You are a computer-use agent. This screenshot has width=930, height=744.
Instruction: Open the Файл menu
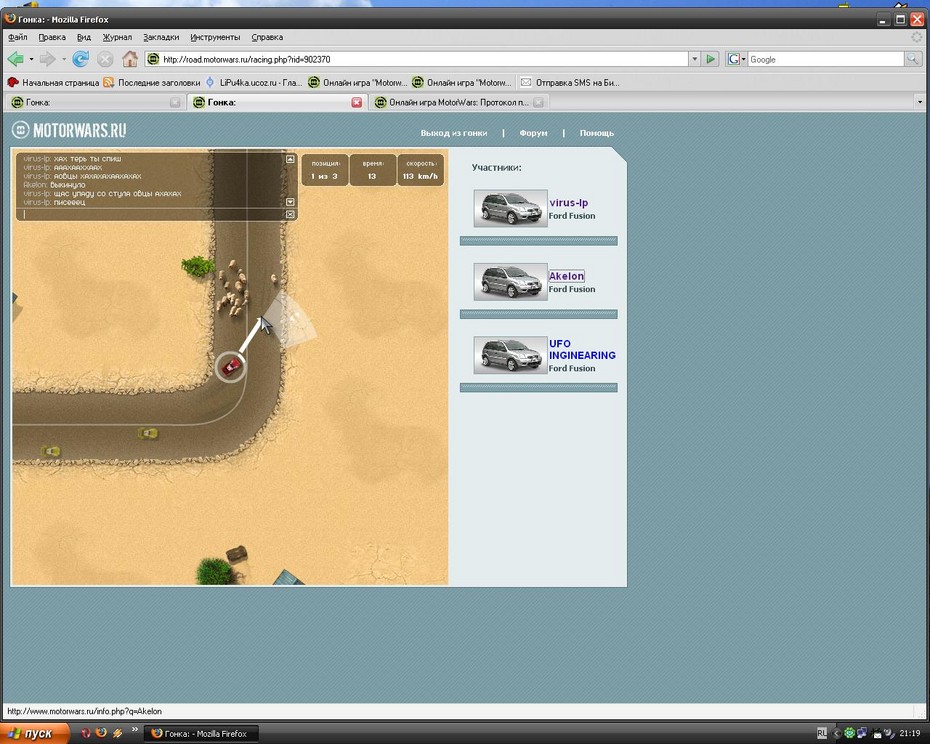tap(18, 37)
